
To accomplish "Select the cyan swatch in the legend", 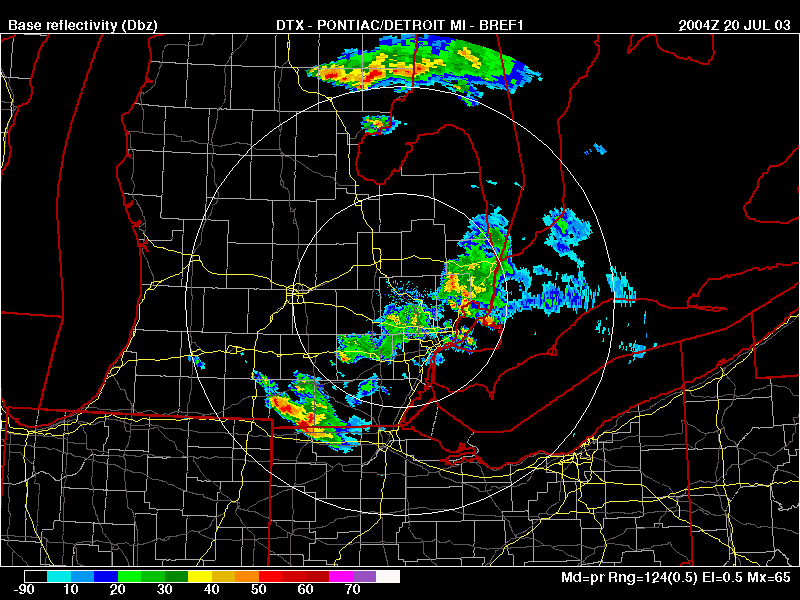I will pyautogui.click(x=59, y=577).
